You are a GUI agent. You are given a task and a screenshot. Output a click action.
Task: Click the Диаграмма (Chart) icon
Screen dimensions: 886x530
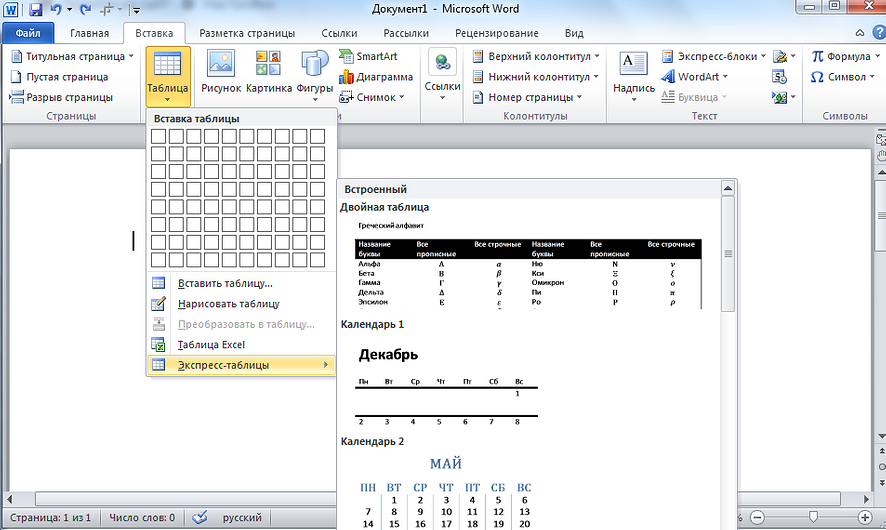tap(375, 77)
